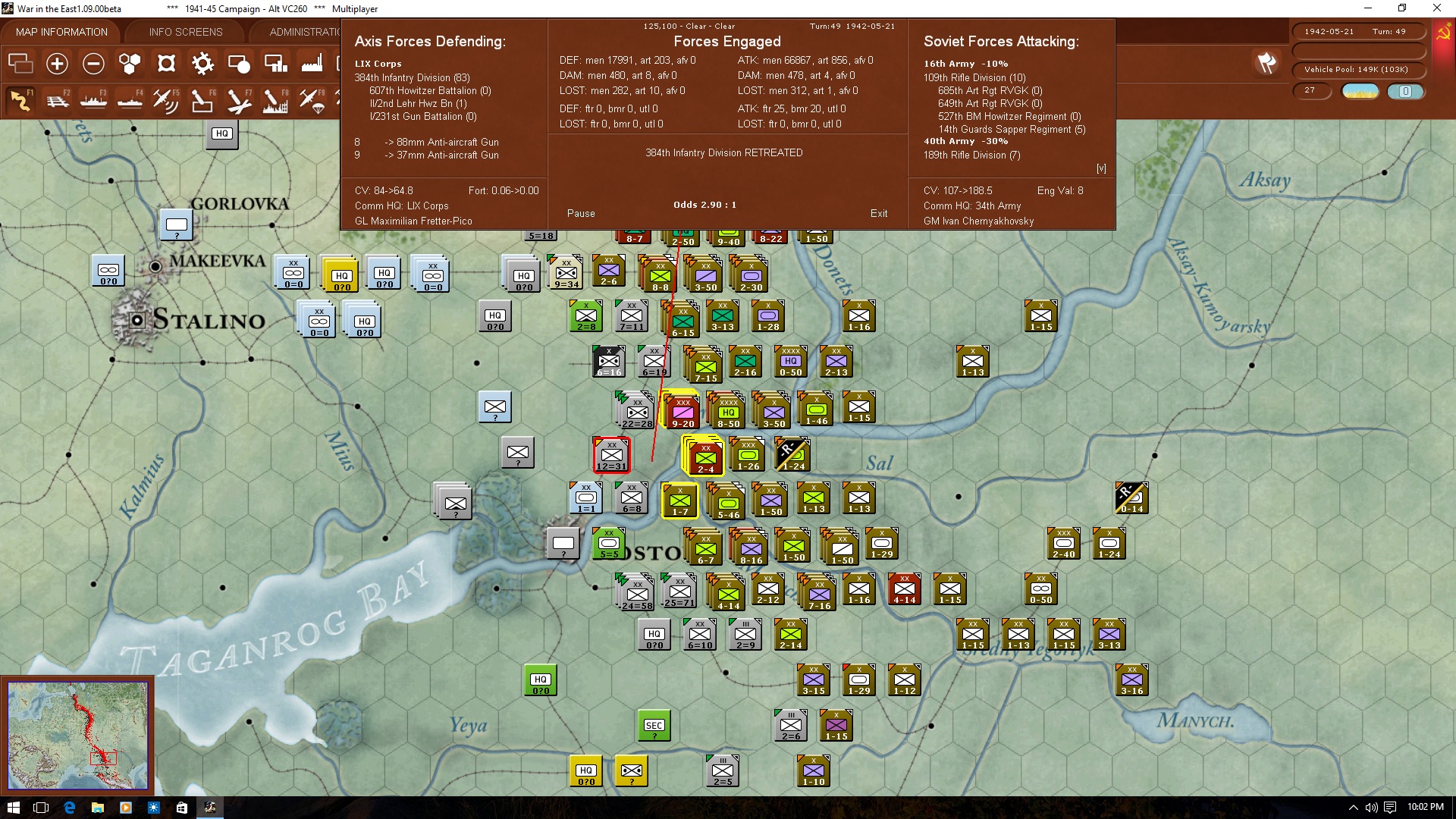
Task: Select F5 air recon mode icon
Action: coord(165,100)
